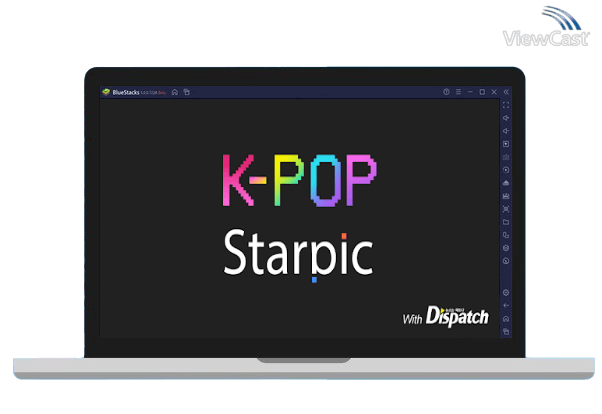Open the BlueStacks help question-mark icon
Viewport: 602px width, 414px height.
(x=446, y=92)
